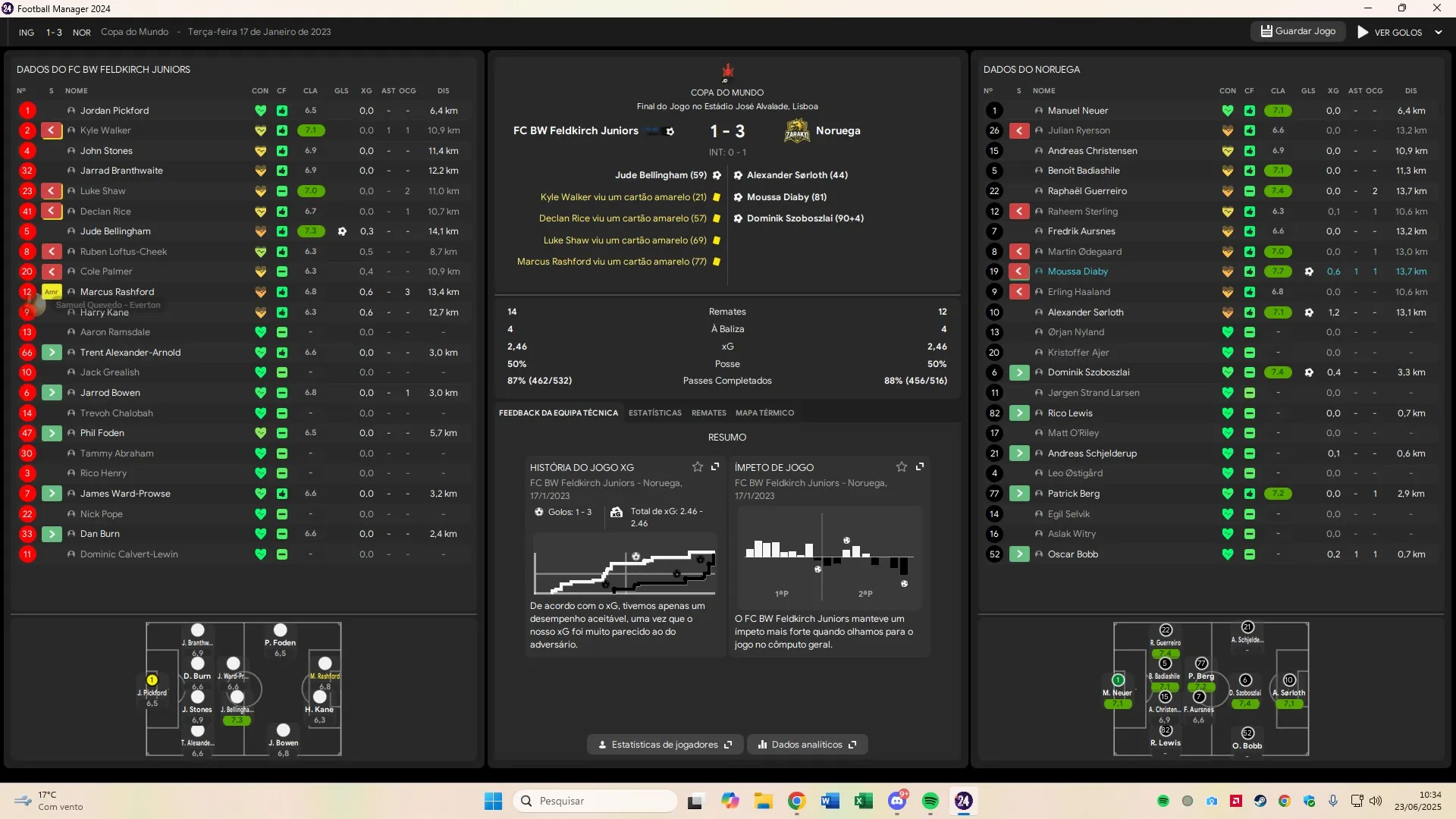Open Moussa Diaby's player profile
The width and height of the screenshot is (1456, 819).
(1078, 271)
